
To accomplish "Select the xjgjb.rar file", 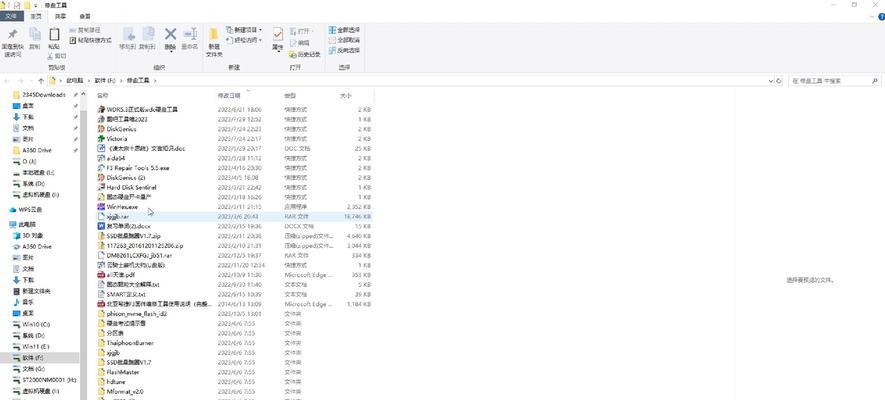I will [234, 217].
